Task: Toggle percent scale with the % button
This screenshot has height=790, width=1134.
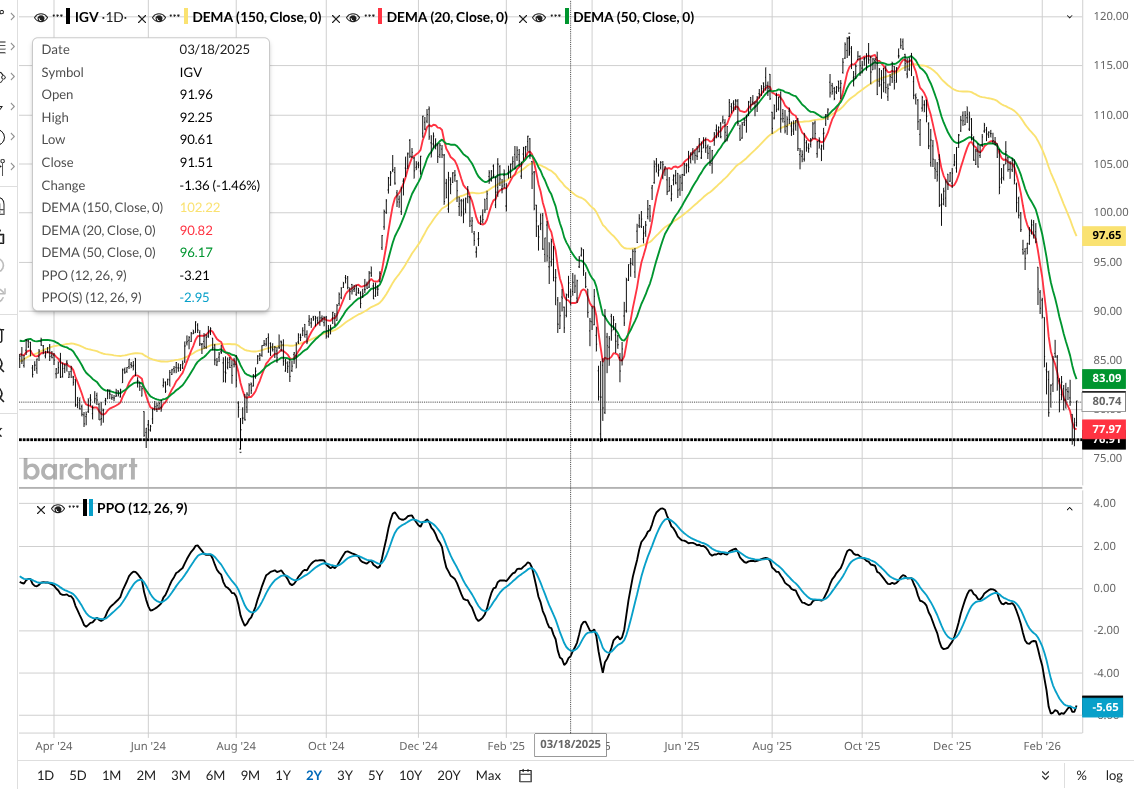Action: [x=1081, y=776]
